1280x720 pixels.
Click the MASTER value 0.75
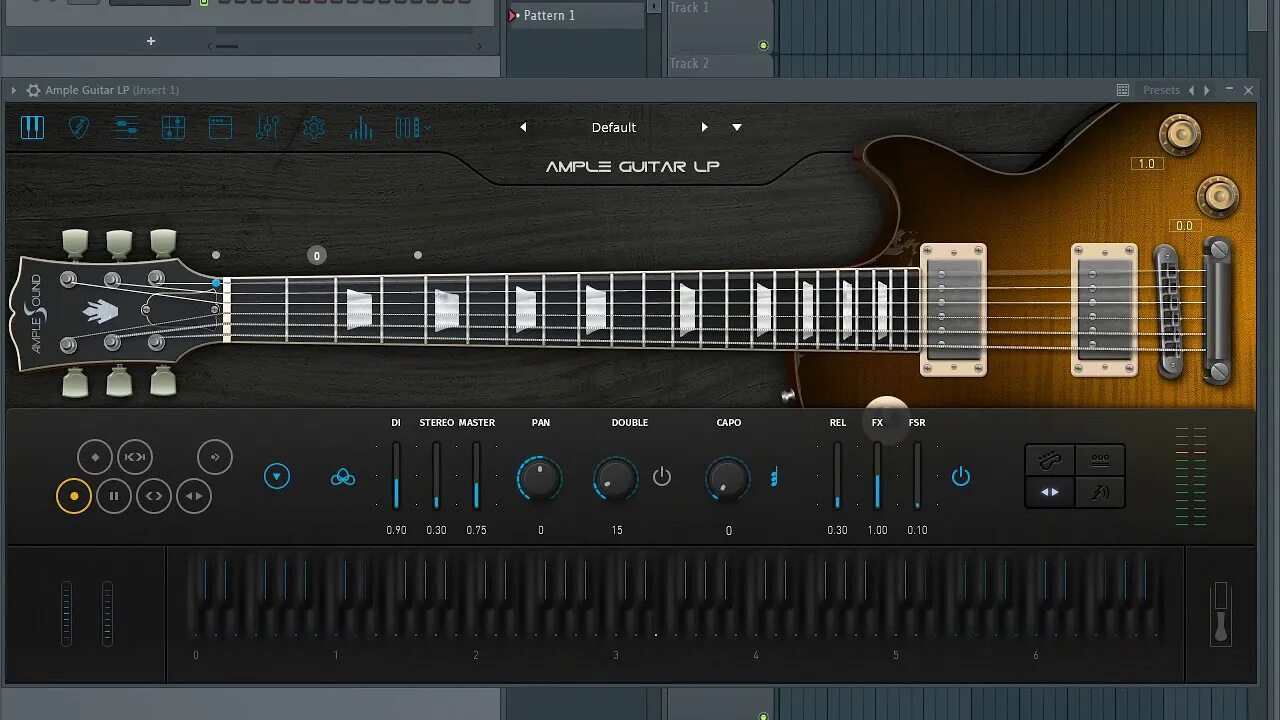476,530
